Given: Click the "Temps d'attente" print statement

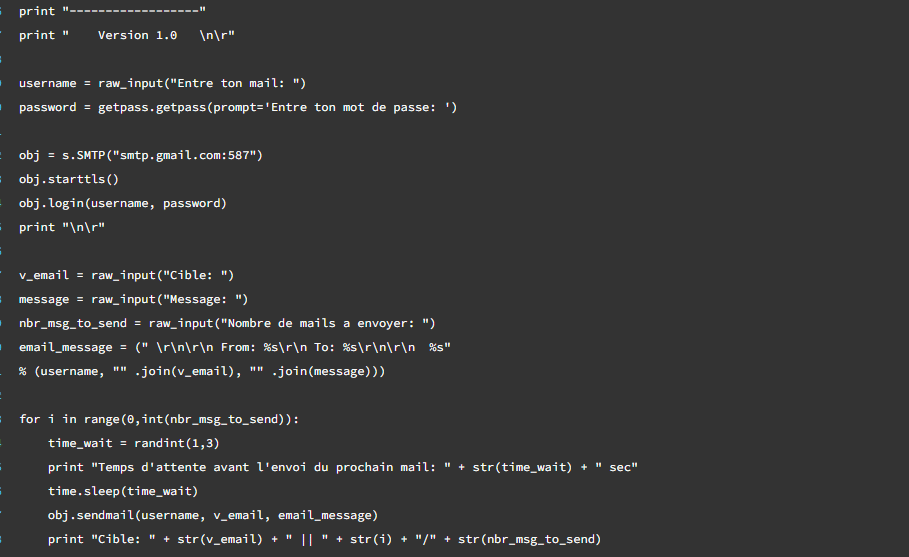Looking at the screenshot, I should coord(342,467).
